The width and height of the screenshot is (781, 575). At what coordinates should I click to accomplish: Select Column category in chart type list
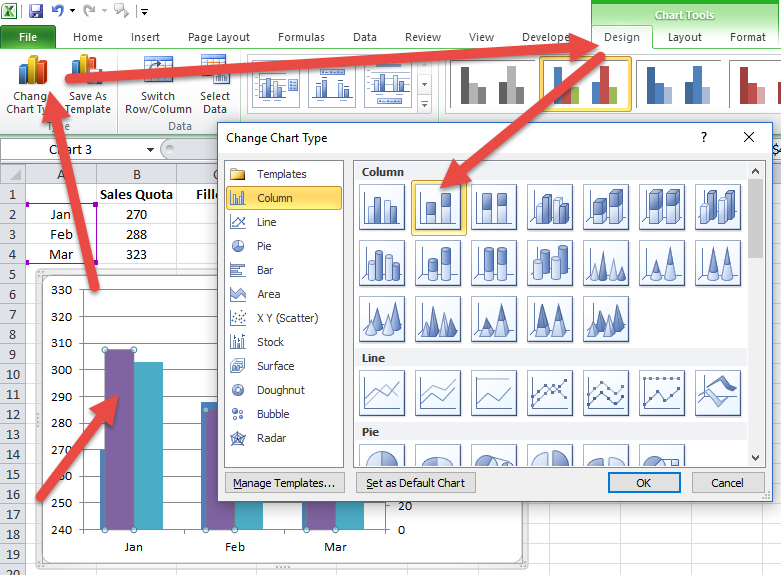coord(284,198)
